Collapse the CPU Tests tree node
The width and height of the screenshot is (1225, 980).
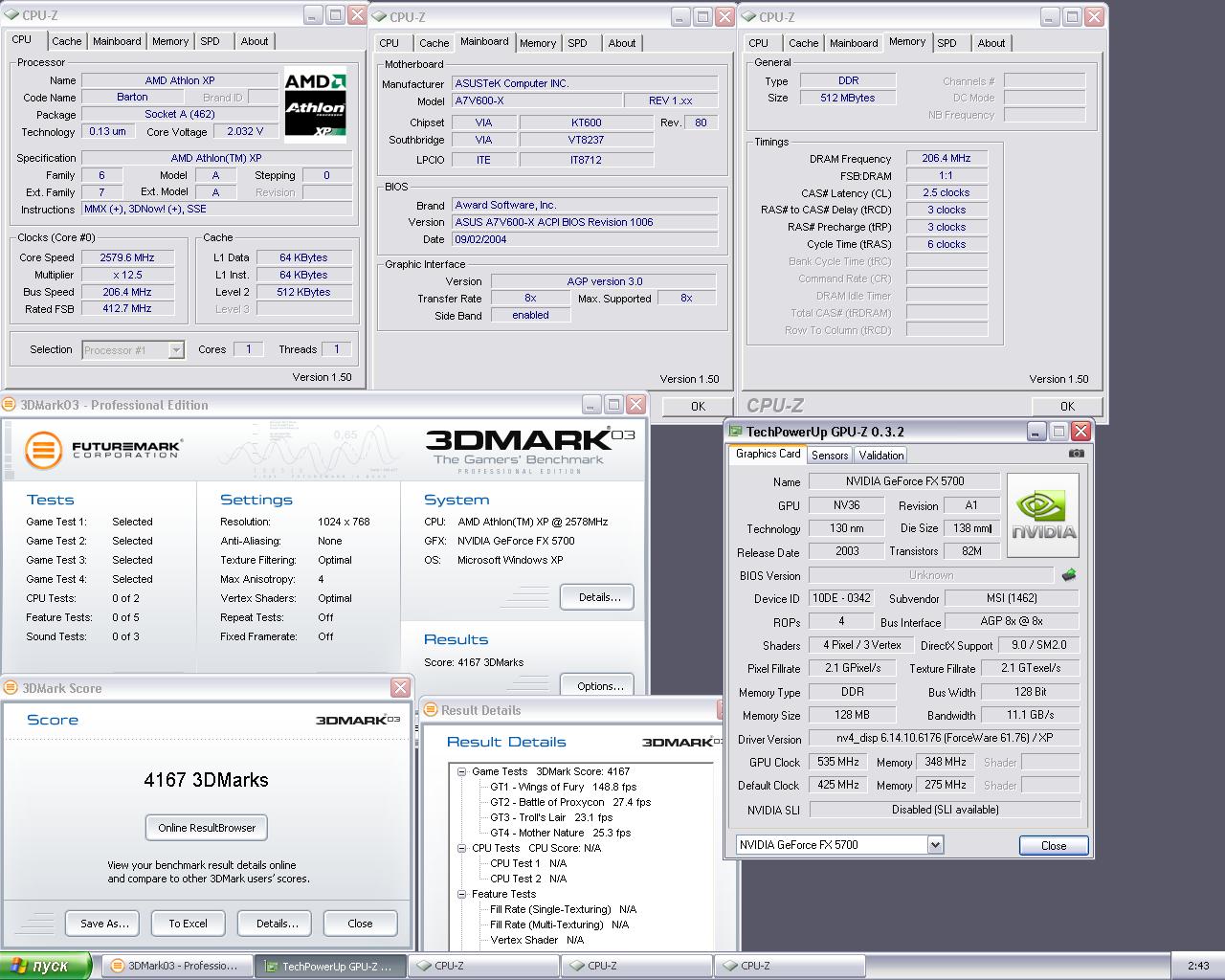coord(461,848)
